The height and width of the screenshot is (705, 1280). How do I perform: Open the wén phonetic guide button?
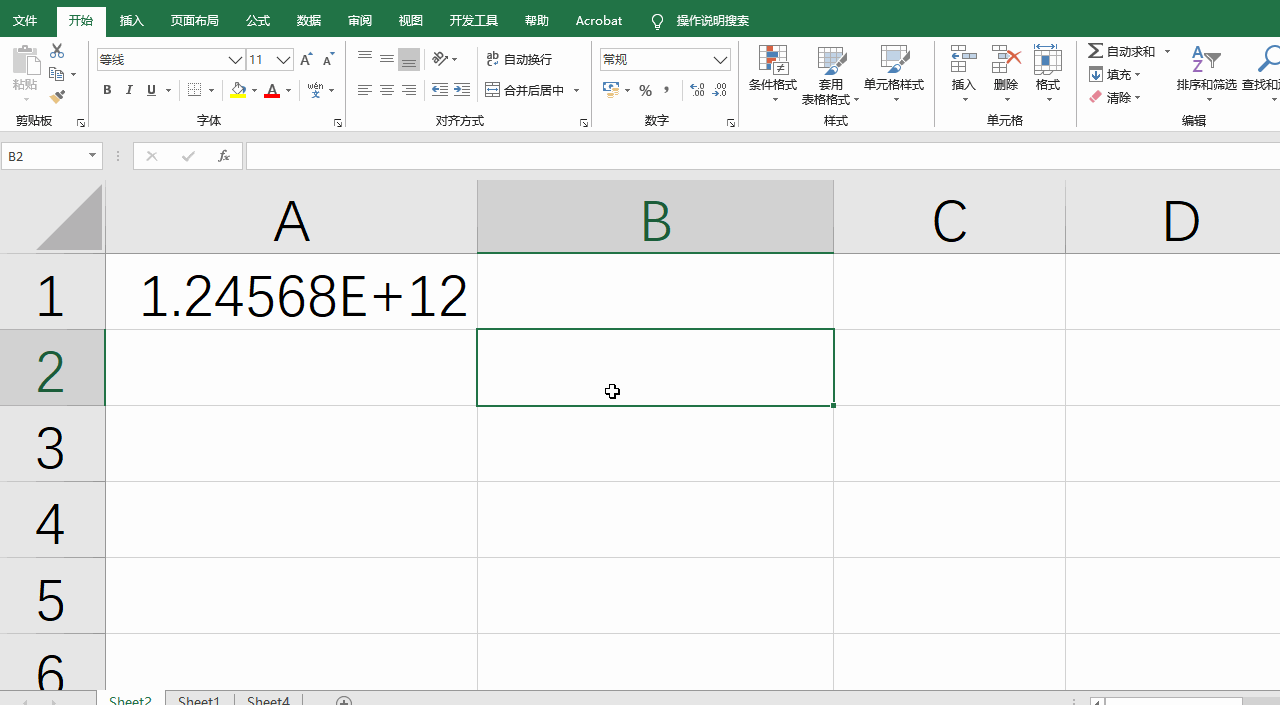[315, 90]
